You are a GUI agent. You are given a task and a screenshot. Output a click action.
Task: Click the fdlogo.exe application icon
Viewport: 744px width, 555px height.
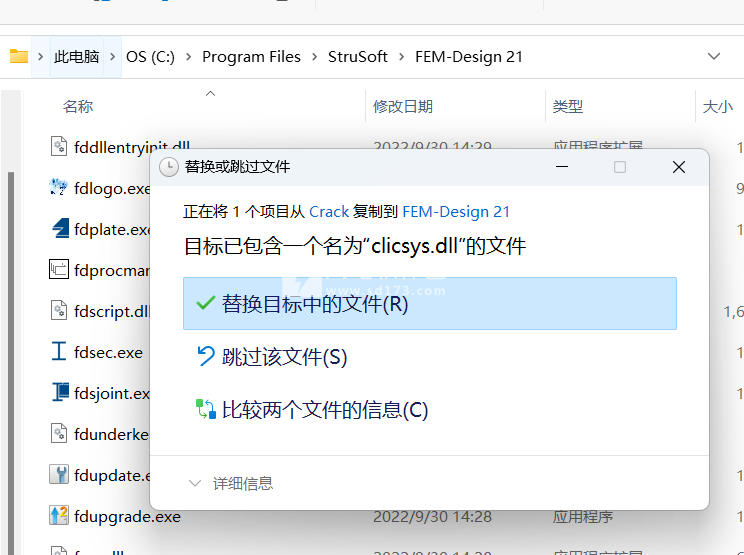coord(59,187)
